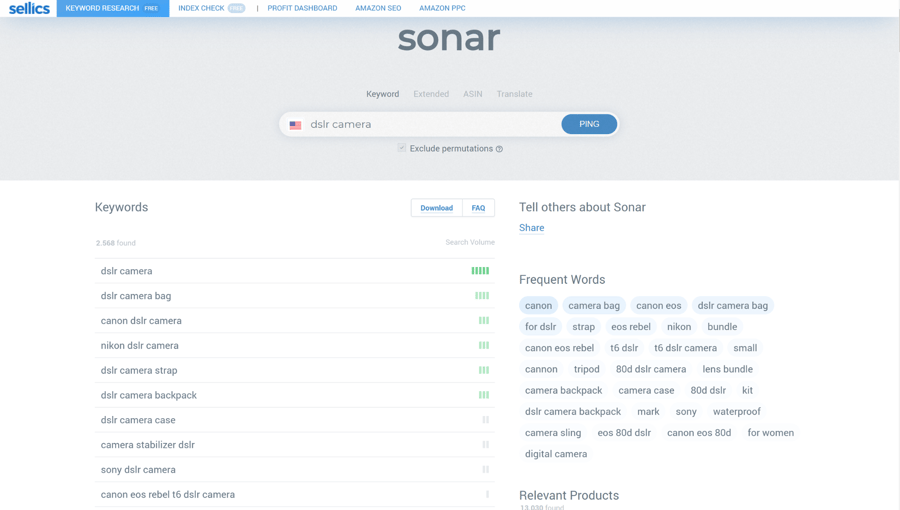Open the Amazon PPC menu item

point(442,8)
